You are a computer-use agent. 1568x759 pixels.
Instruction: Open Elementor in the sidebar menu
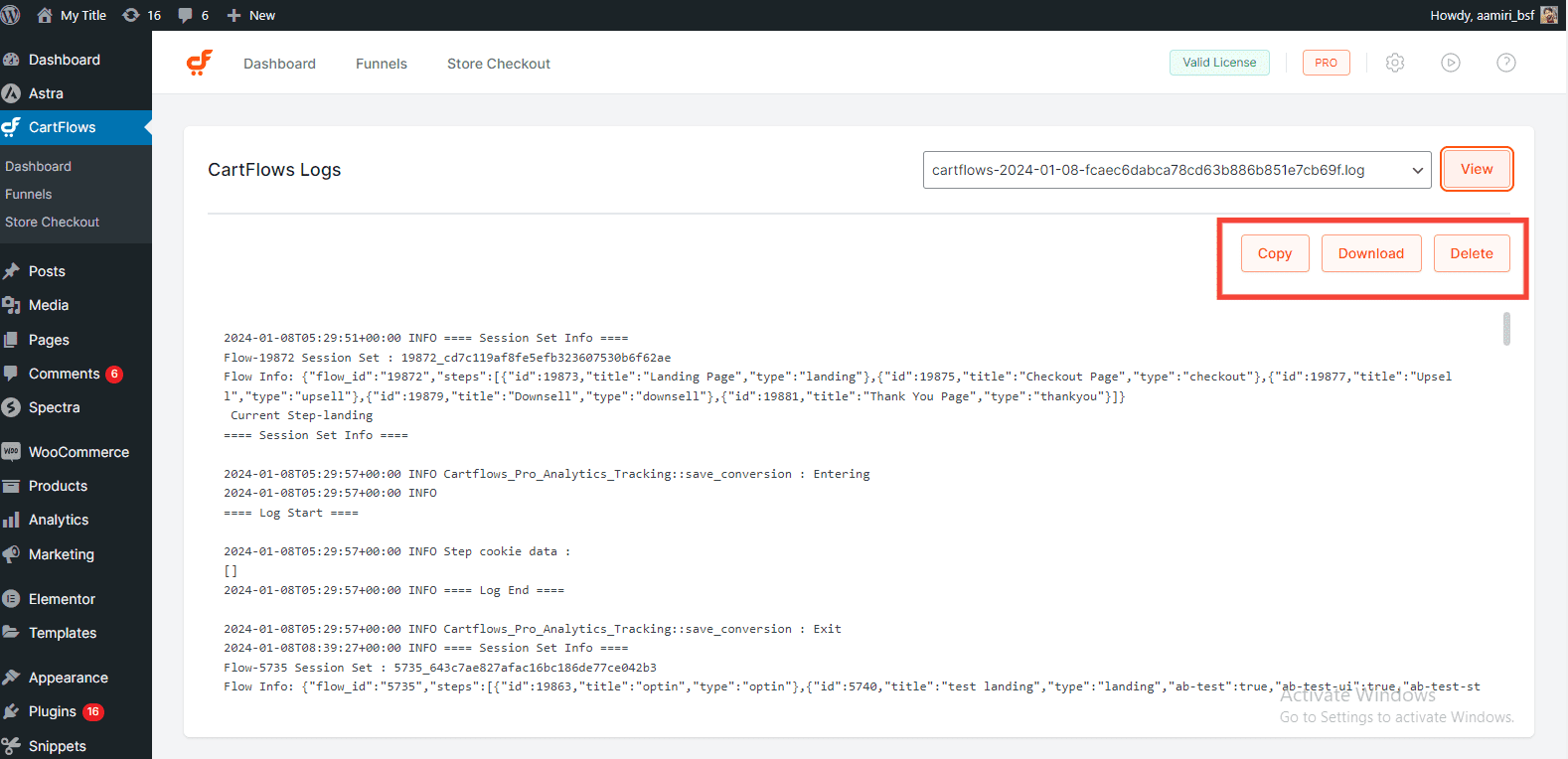pyautogui.click(x=62, y=599)
